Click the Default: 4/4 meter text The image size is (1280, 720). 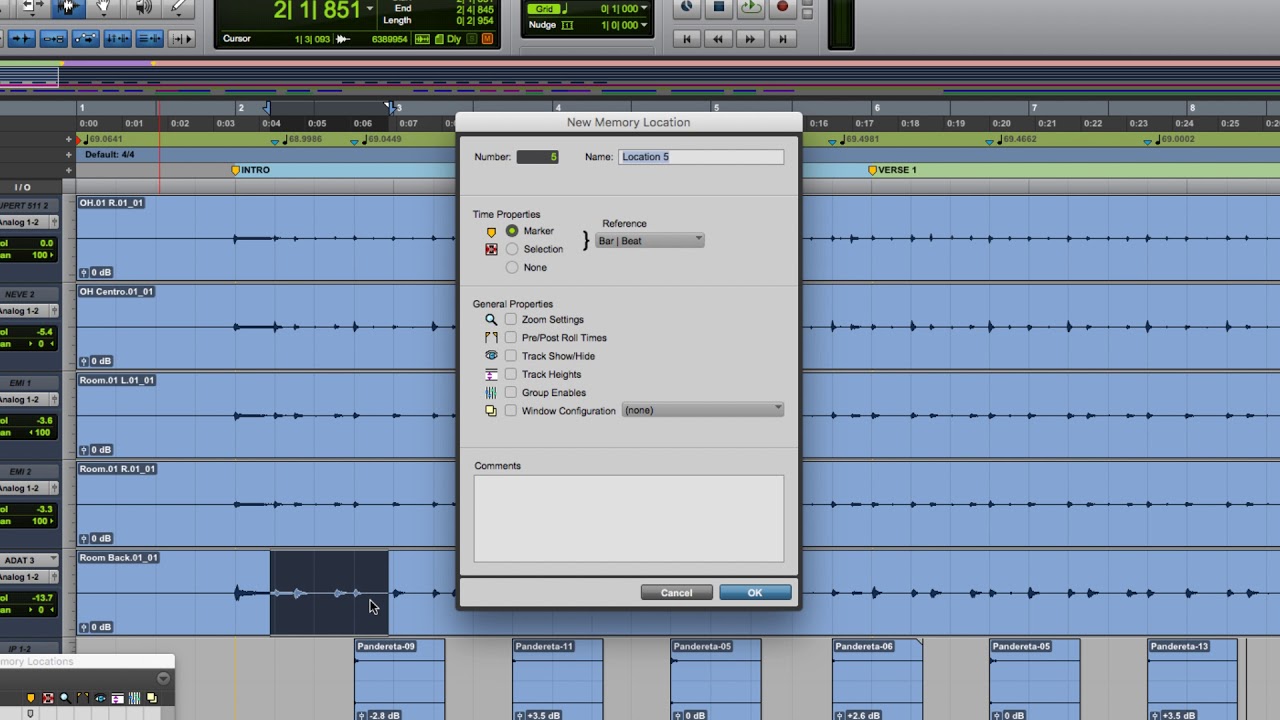coord(110,155)
